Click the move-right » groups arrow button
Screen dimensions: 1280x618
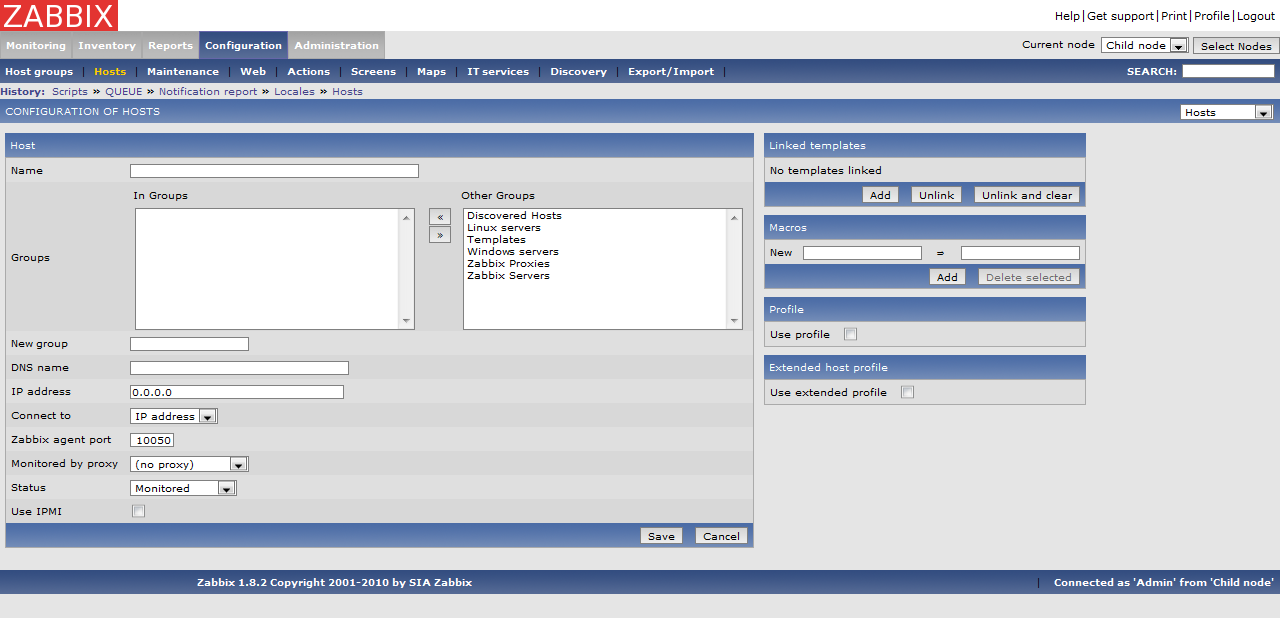pos(439,235)
